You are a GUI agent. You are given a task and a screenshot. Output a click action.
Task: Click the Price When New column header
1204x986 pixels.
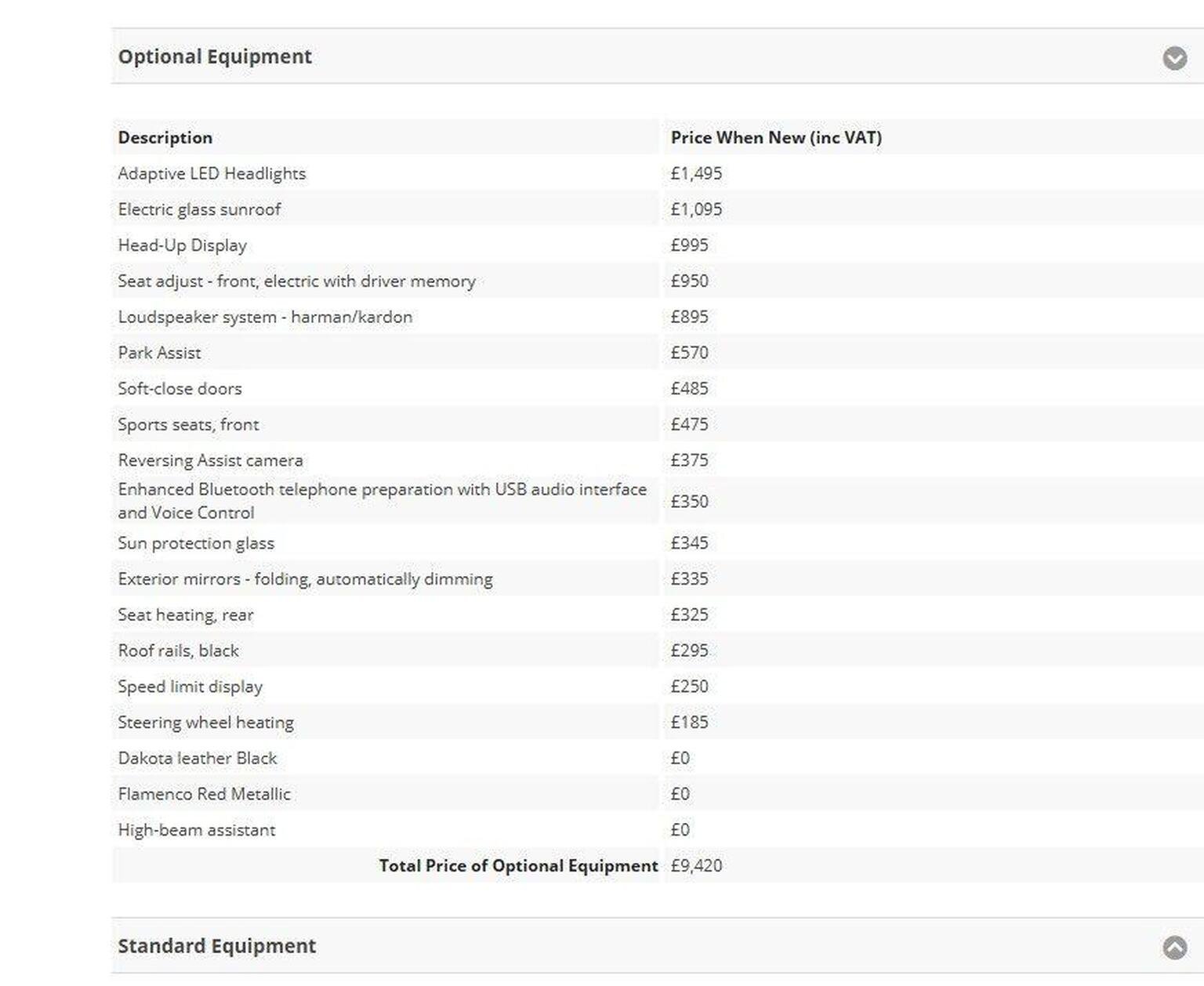click(775, 137)
